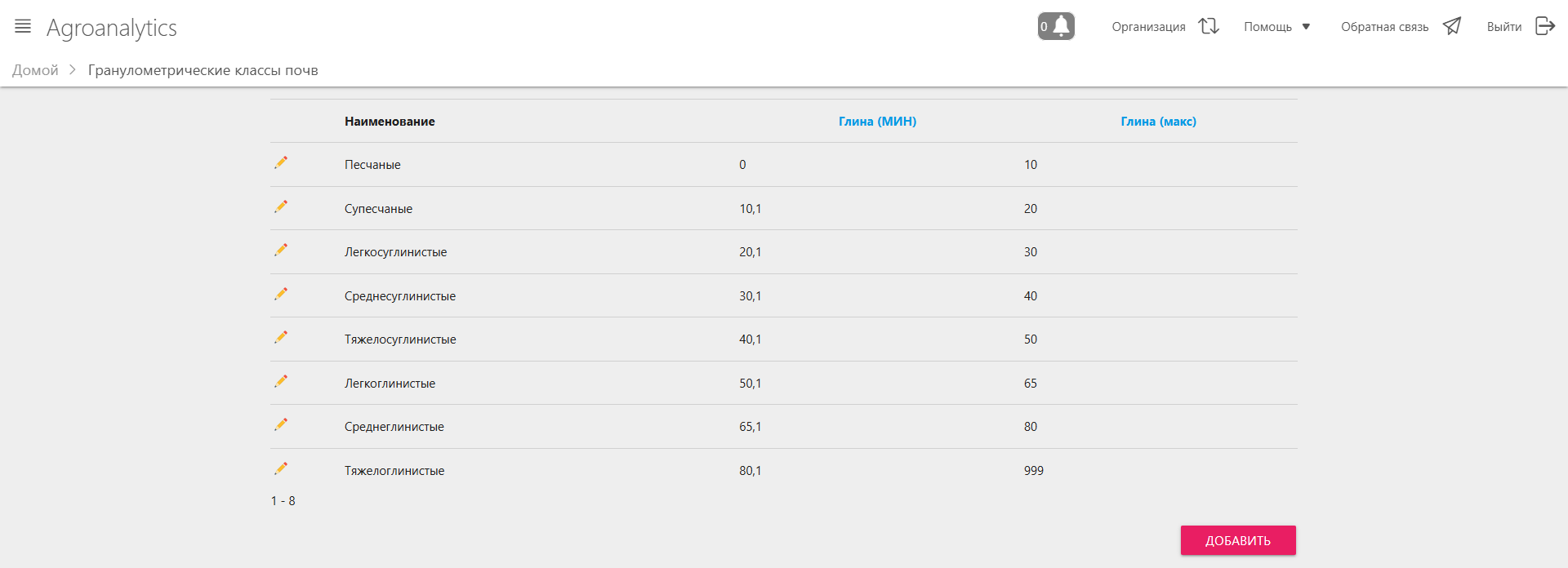Click the Выйти logout text
1568x568 pixels.
(1503, 27)
